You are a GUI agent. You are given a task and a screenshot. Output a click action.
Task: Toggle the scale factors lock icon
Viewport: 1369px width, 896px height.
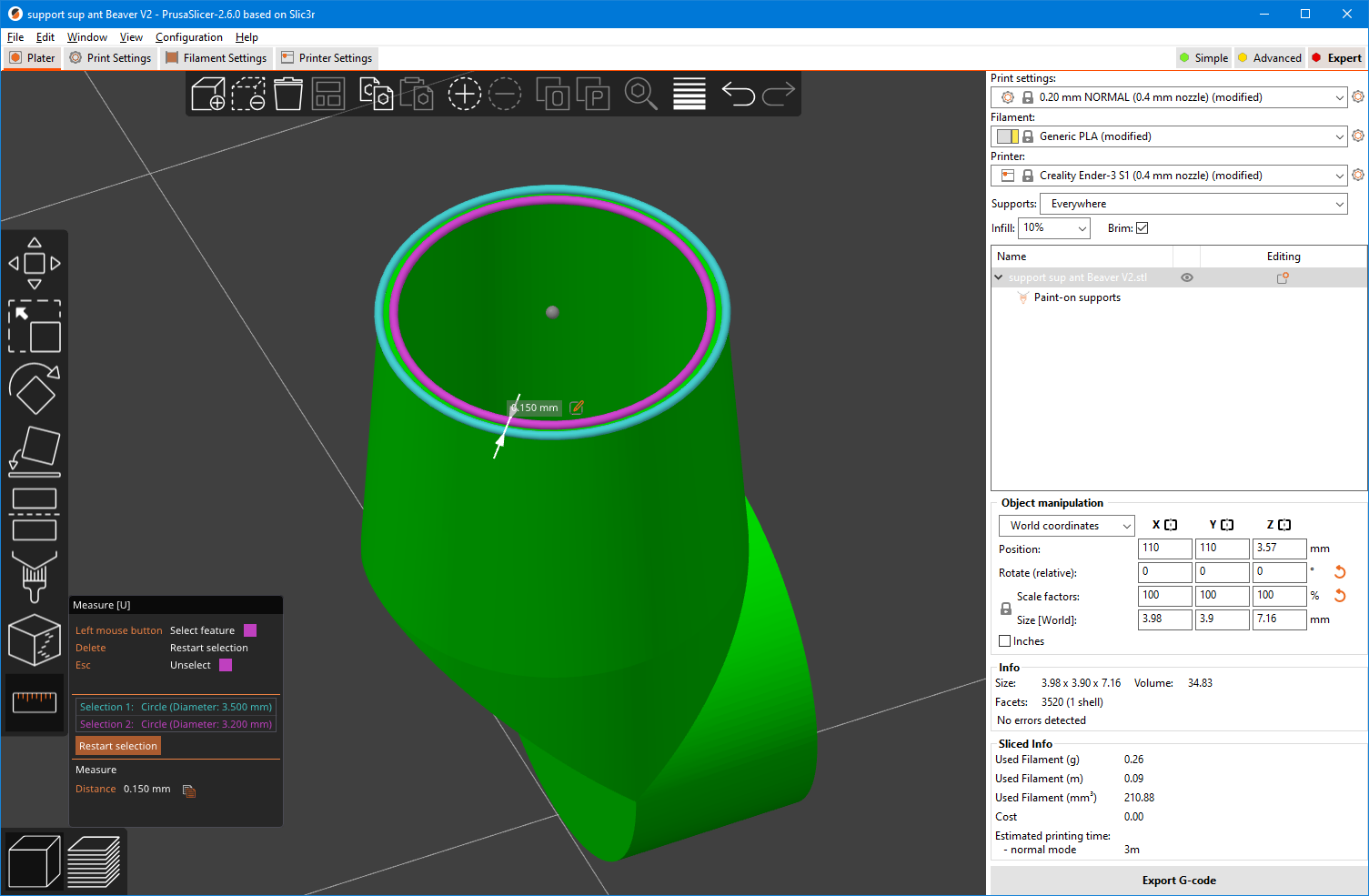1006,609
